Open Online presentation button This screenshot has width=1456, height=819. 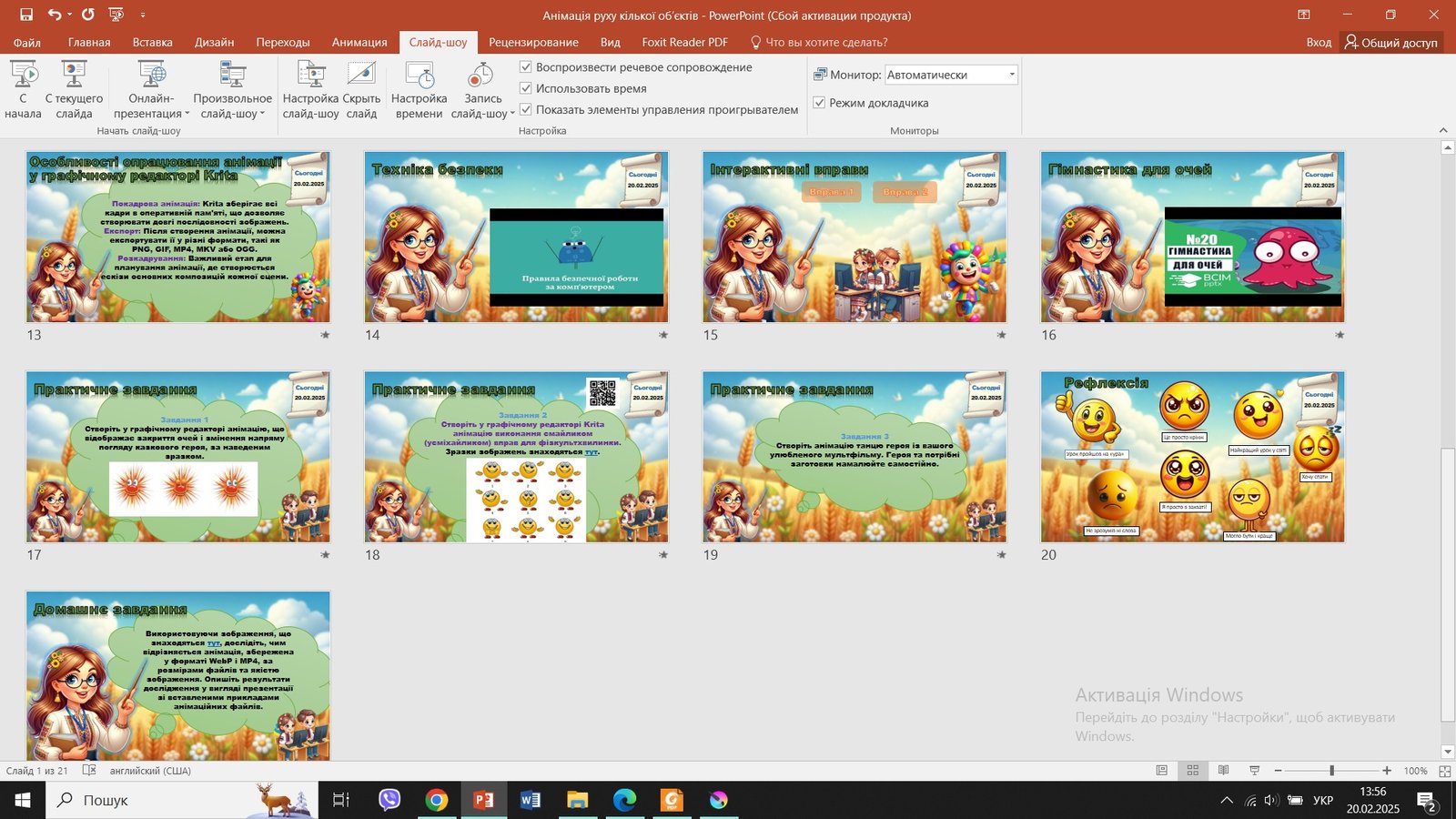(151, 89)
